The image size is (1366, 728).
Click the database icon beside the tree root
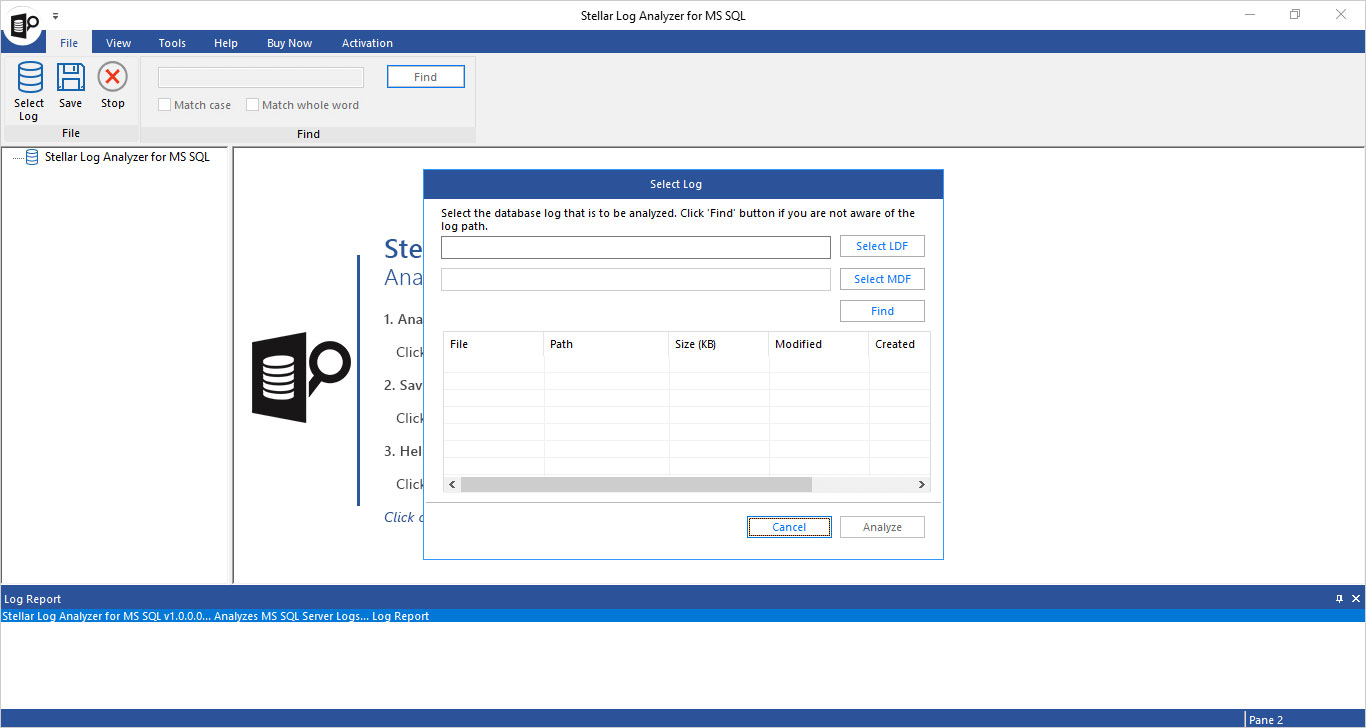point(31,157)
